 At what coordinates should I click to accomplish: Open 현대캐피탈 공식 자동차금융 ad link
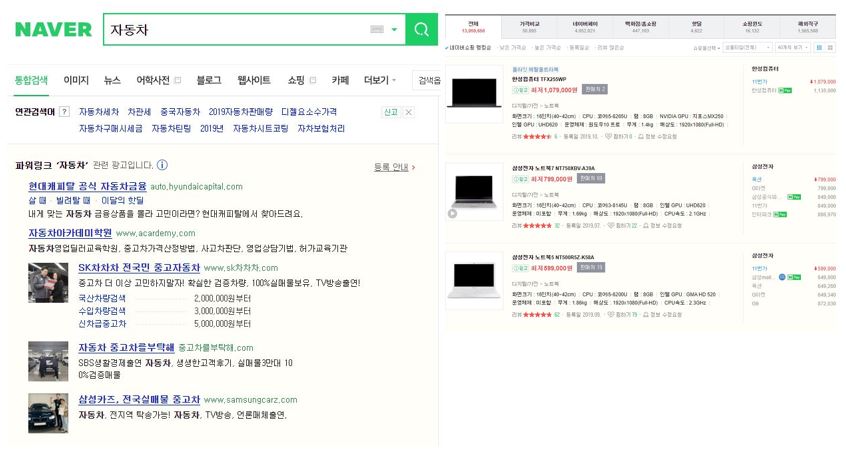coord(87,186)
